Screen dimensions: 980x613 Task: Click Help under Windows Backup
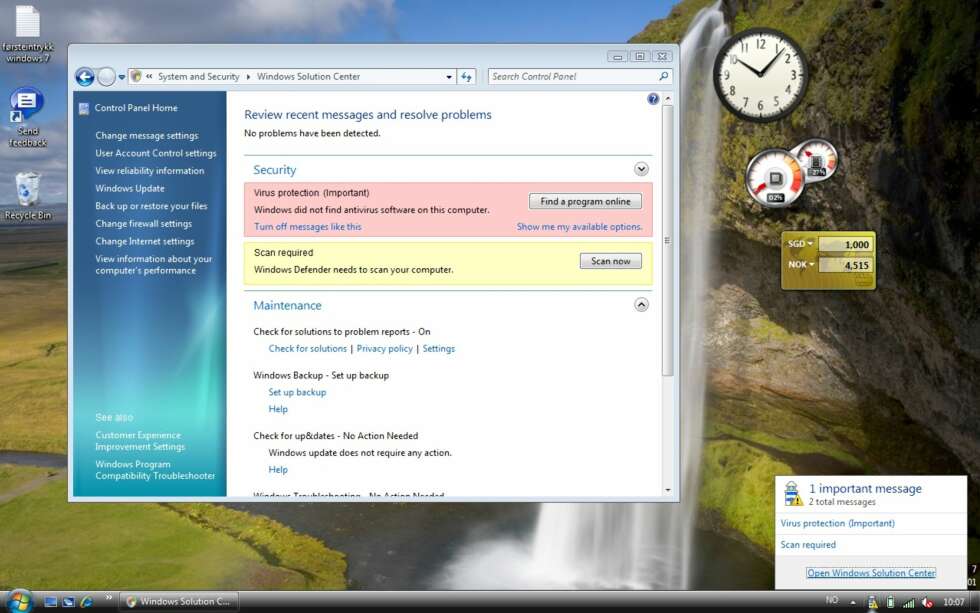tap(278, 409)
